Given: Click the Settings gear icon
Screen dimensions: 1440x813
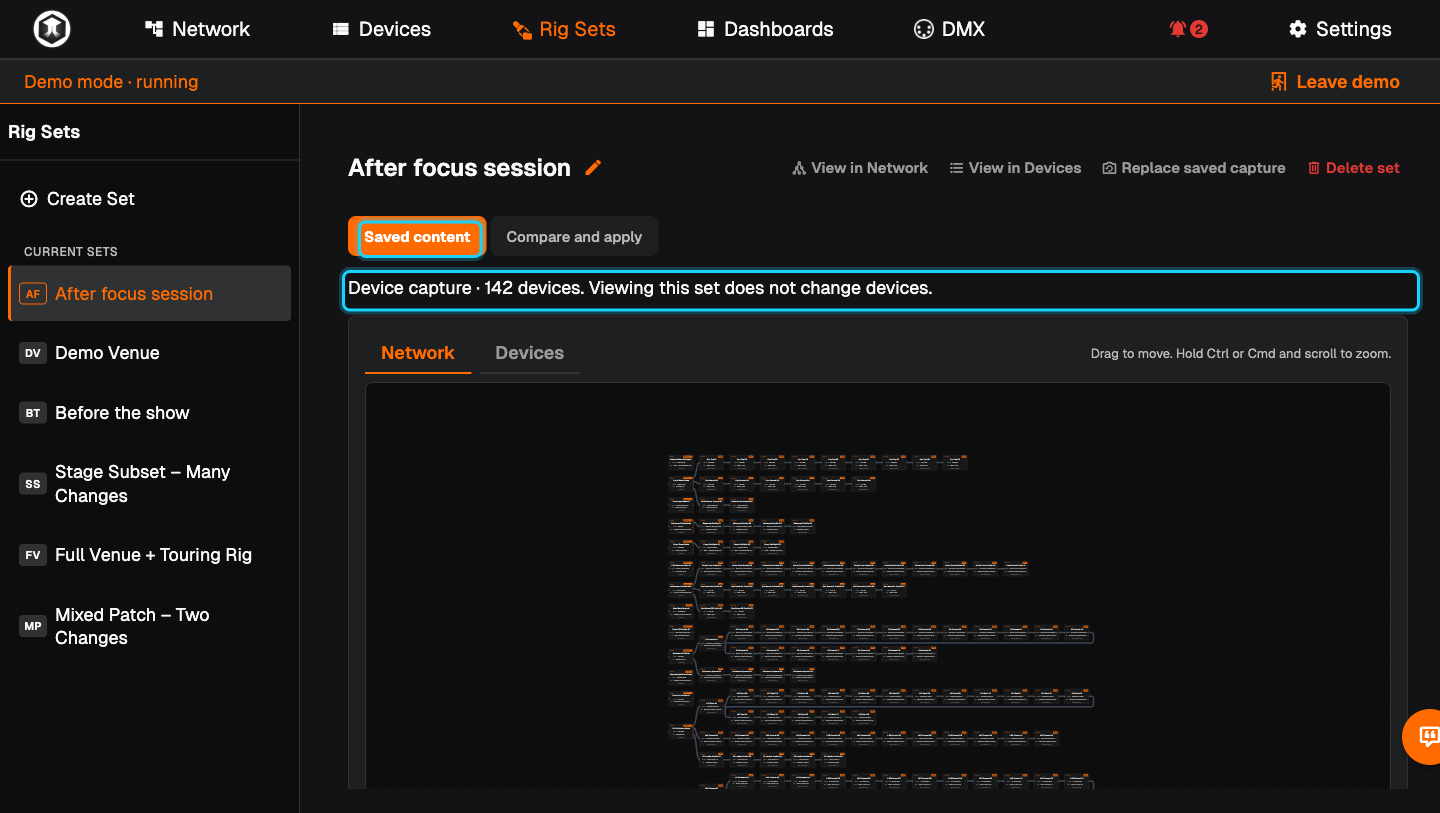Looking at the screenshot, I should (x=1298, y=29).
